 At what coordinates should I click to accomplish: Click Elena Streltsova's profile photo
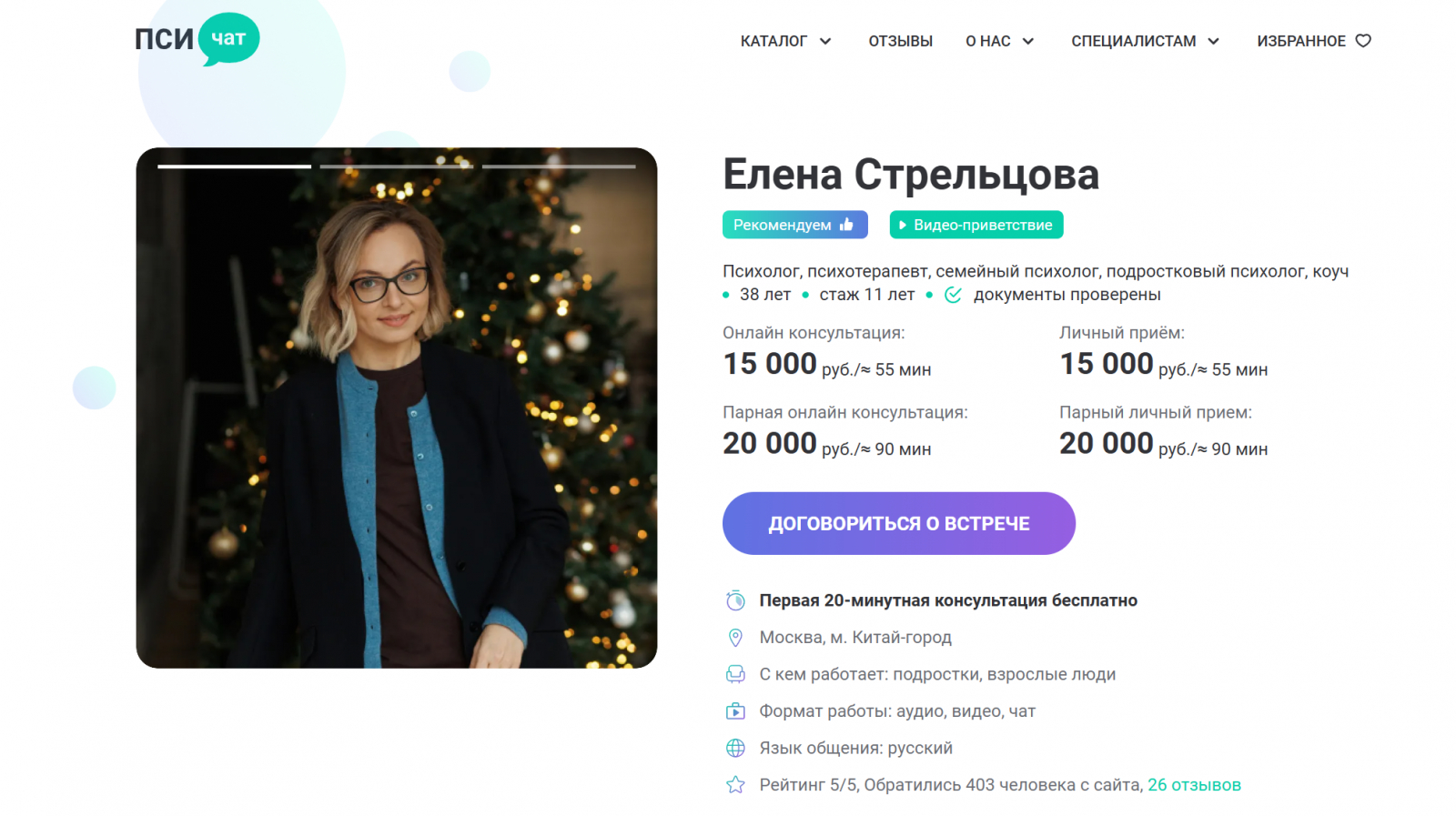(x=397, y=408)
